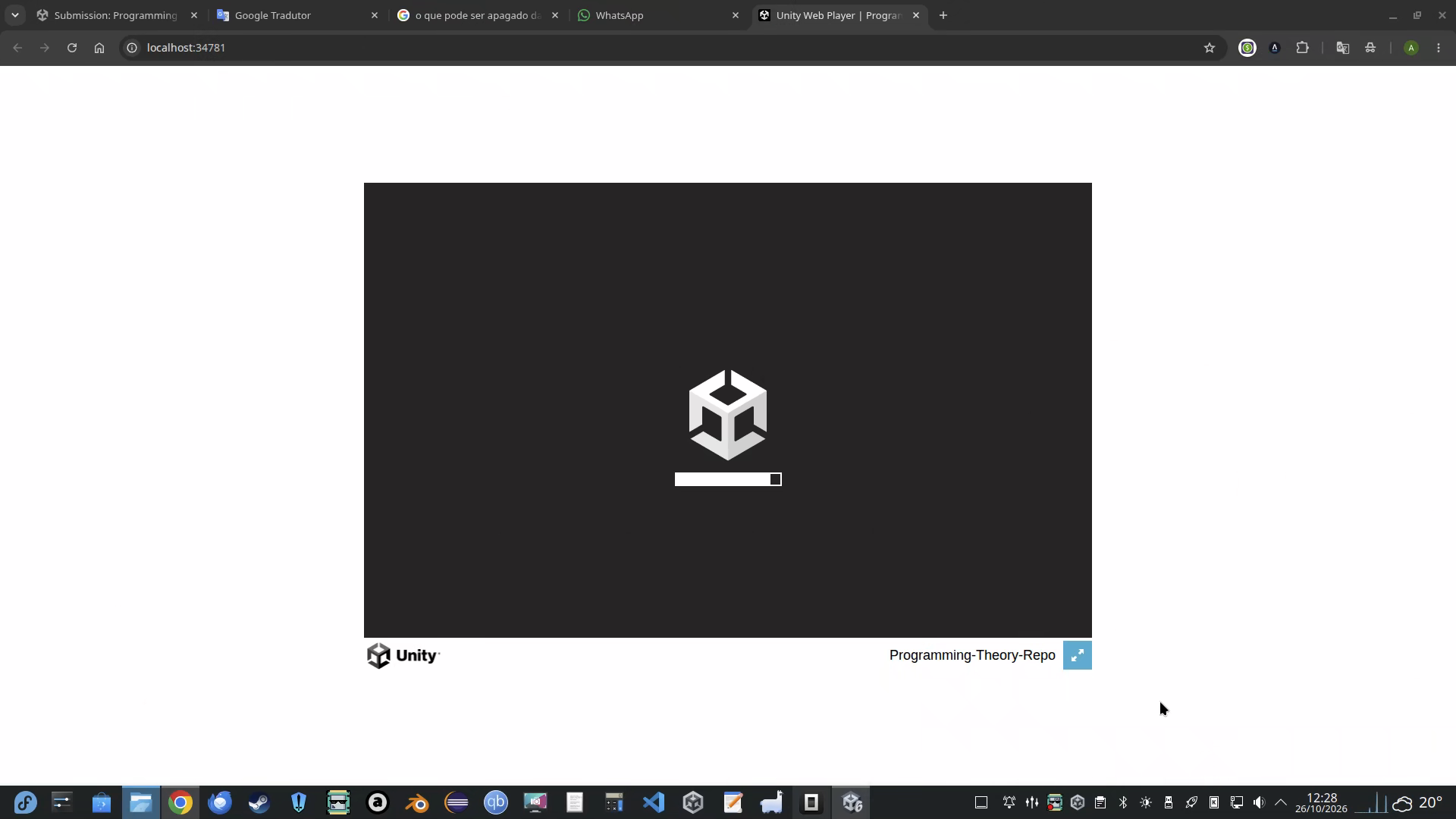Open the Extensions puzzle-piece menu
1456x819 pixels.
click(1302, 48)
